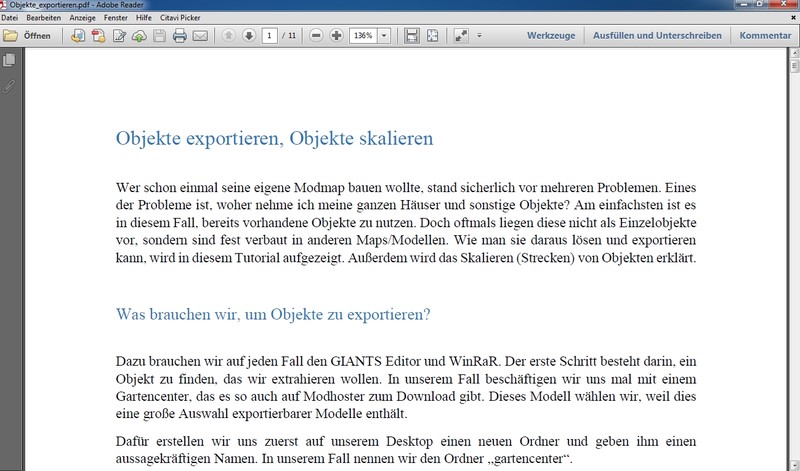
Task: Go to previous page with up arrow
Action: point(228,36)
